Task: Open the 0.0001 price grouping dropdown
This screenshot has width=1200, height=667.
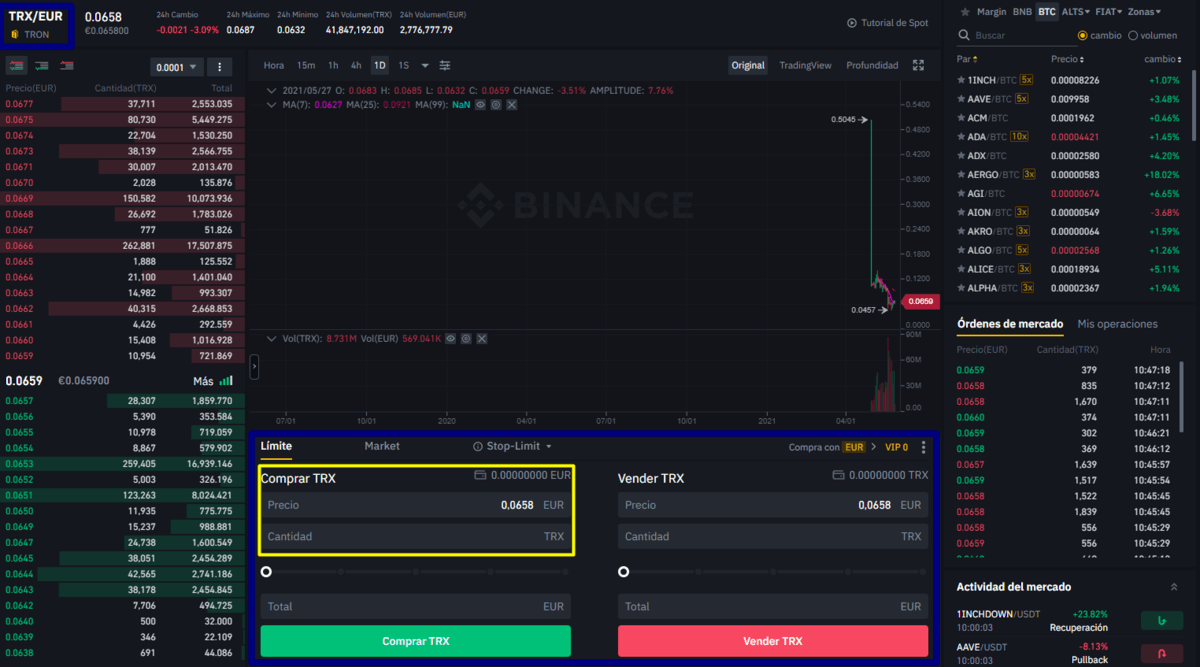Action: [x=177, y=67]
